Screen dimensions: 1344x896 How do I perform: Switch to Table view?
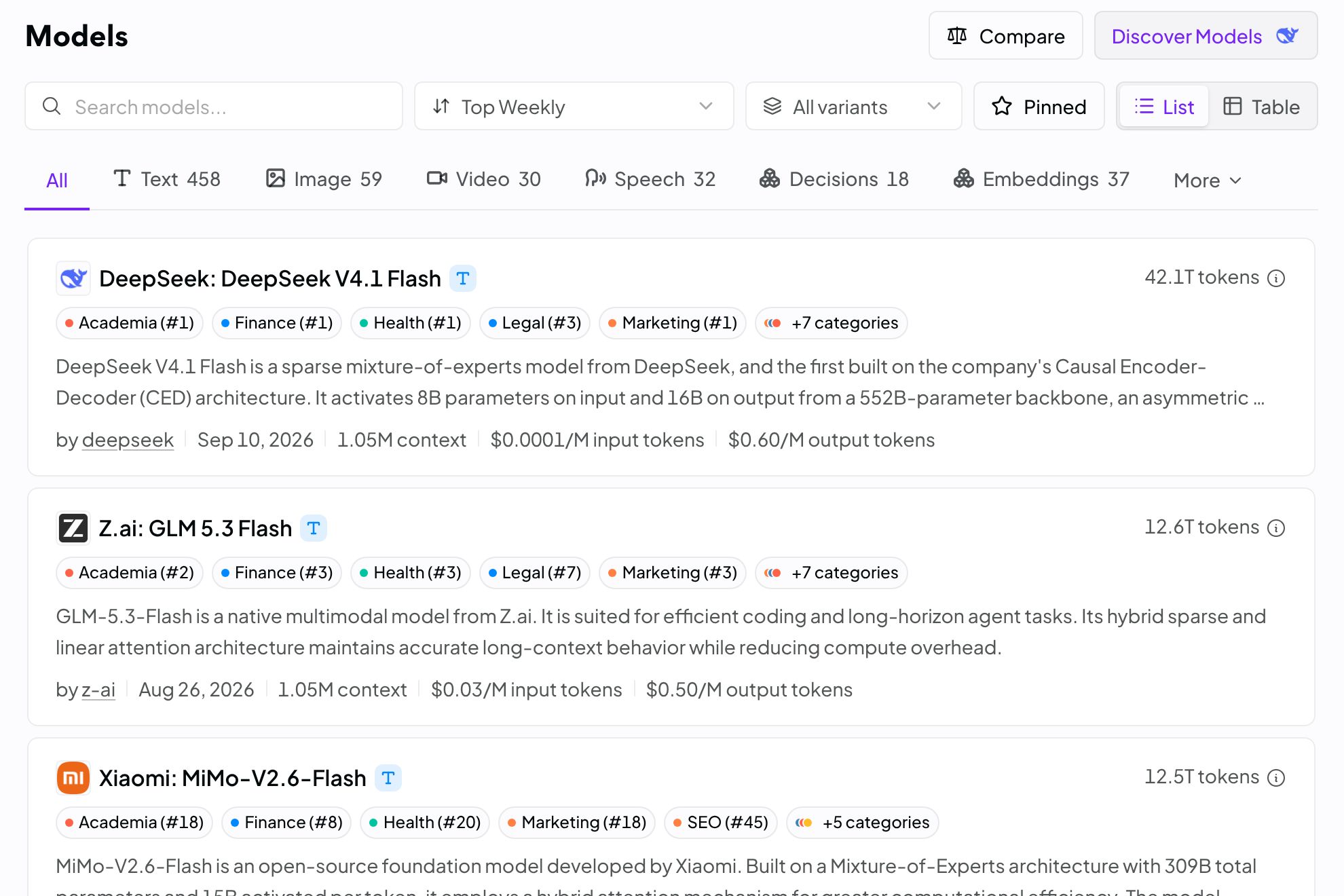[x=1261, y=107]
